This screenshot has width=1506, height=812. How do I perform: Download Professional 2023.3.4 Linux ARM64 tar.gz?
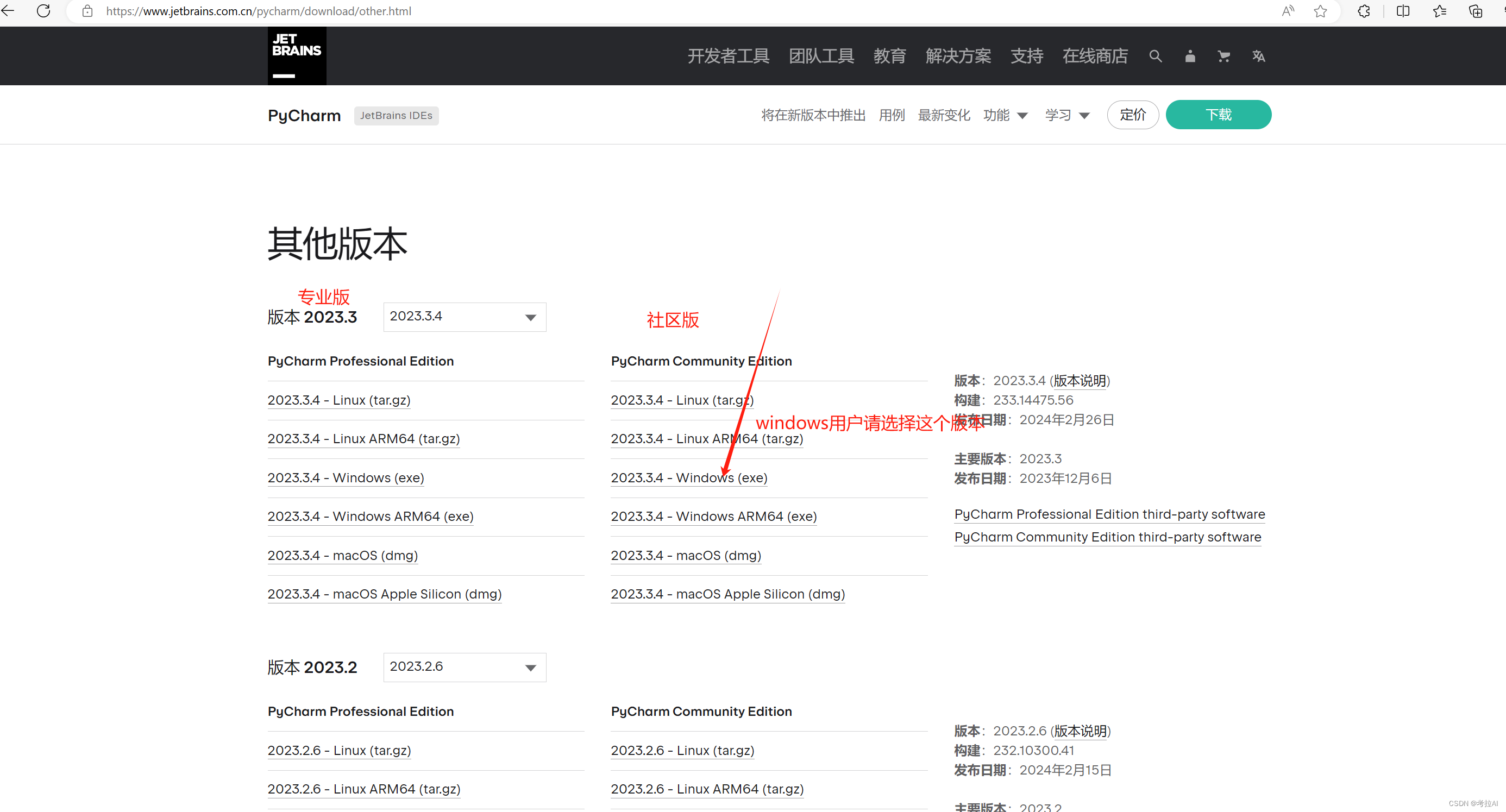click(363, 438)
